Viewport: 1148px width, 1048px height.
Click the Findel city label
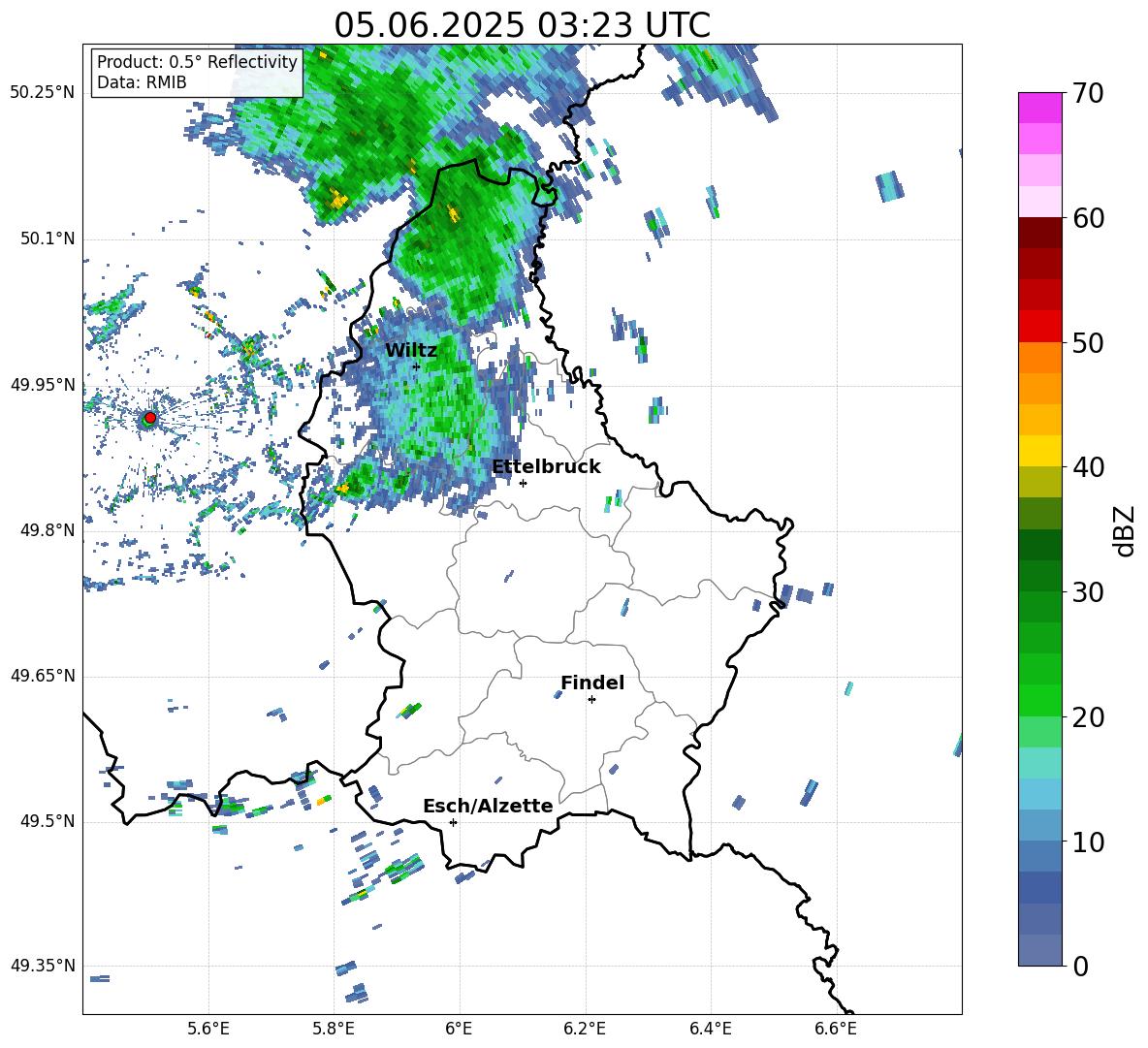592,683
